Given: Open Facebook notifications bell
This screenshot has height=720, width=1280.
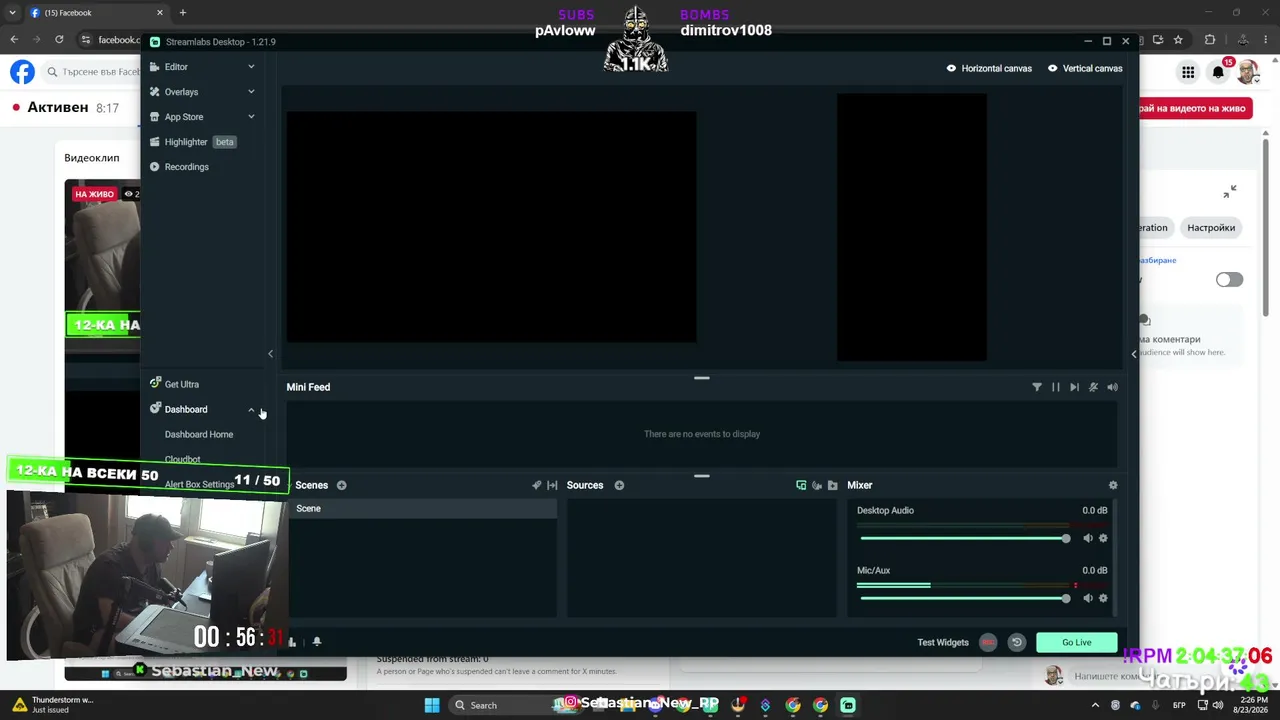Looking at the screenshot, I should (x=1218, y=72).
